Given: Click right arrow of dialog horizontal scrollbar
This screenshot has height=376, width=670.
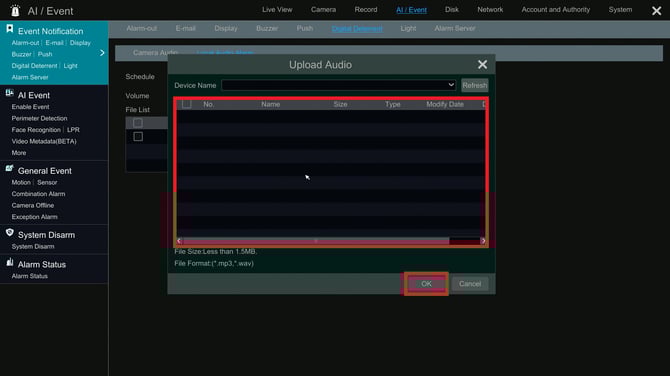Looking at the screenshot, I should (483, 241).
